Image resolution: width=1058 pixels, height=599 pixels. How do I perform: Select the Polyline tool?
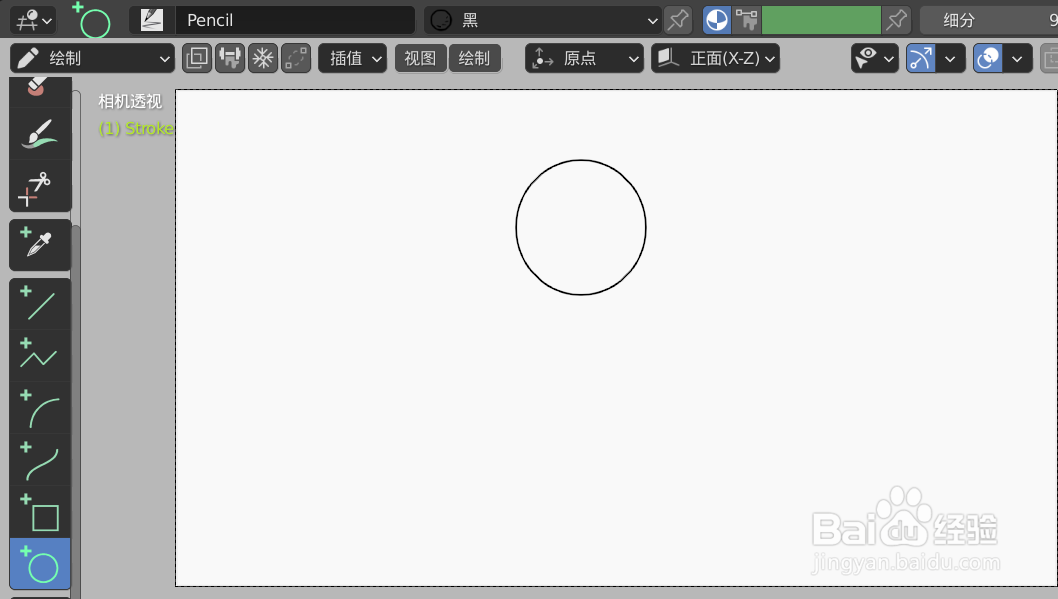40,353
